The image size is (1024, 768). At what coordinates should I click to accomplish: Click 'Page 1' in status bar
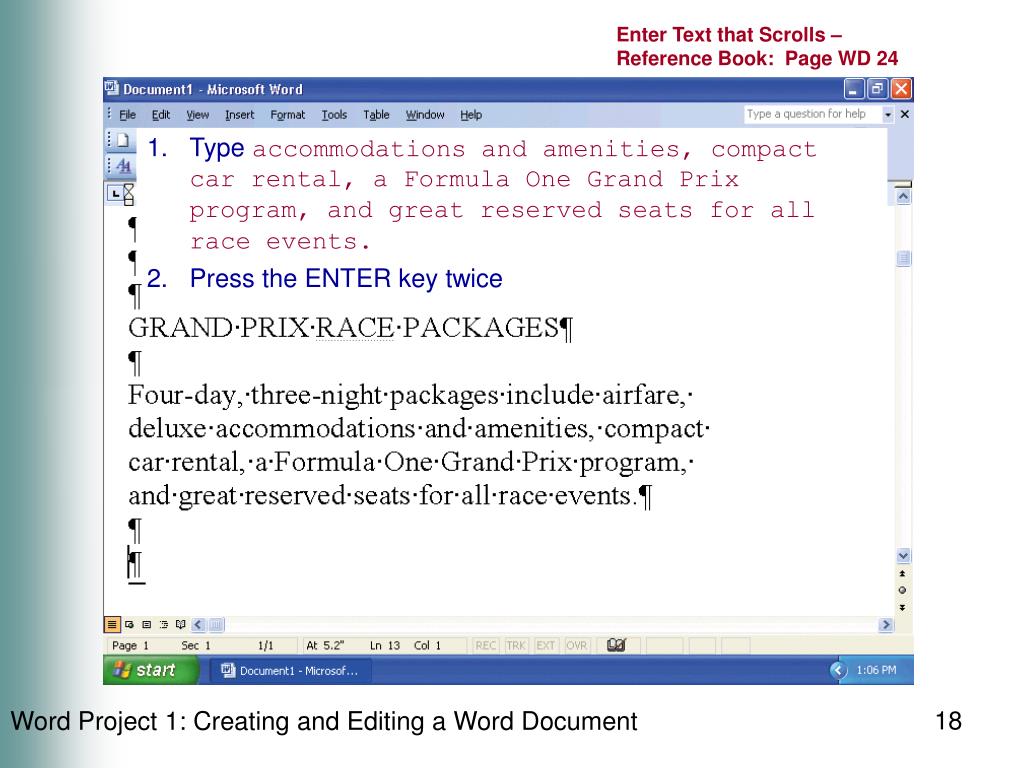(130, 645)
